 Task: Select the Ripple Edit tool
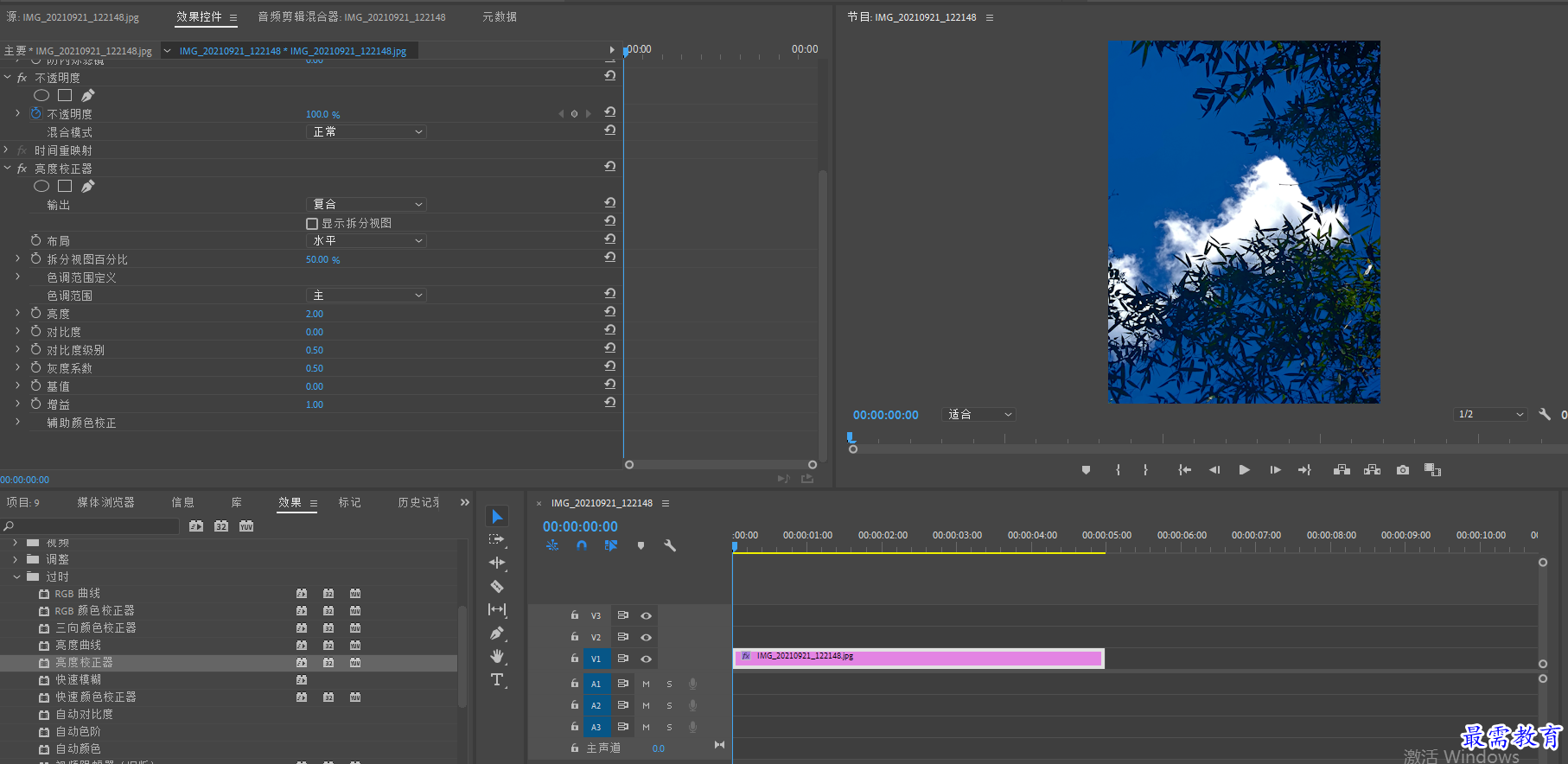(x=497, y=563)
